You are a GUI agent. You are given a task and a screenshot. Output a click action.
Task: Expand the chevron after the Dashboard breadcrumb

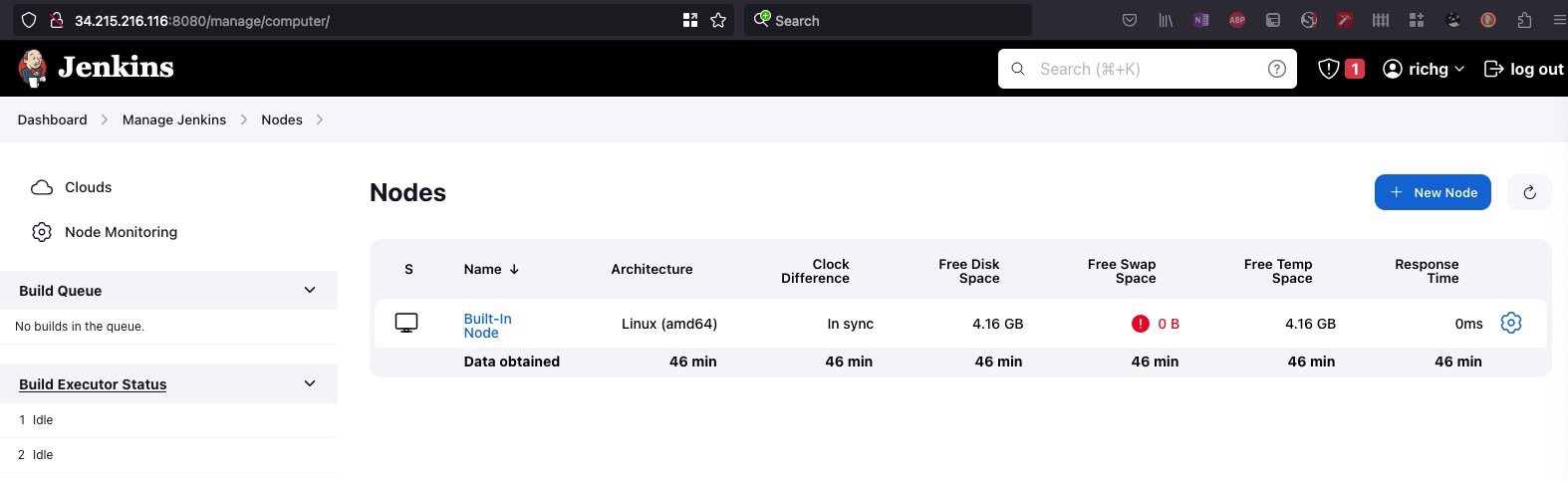pyautogui.click(x=105, y=120)
